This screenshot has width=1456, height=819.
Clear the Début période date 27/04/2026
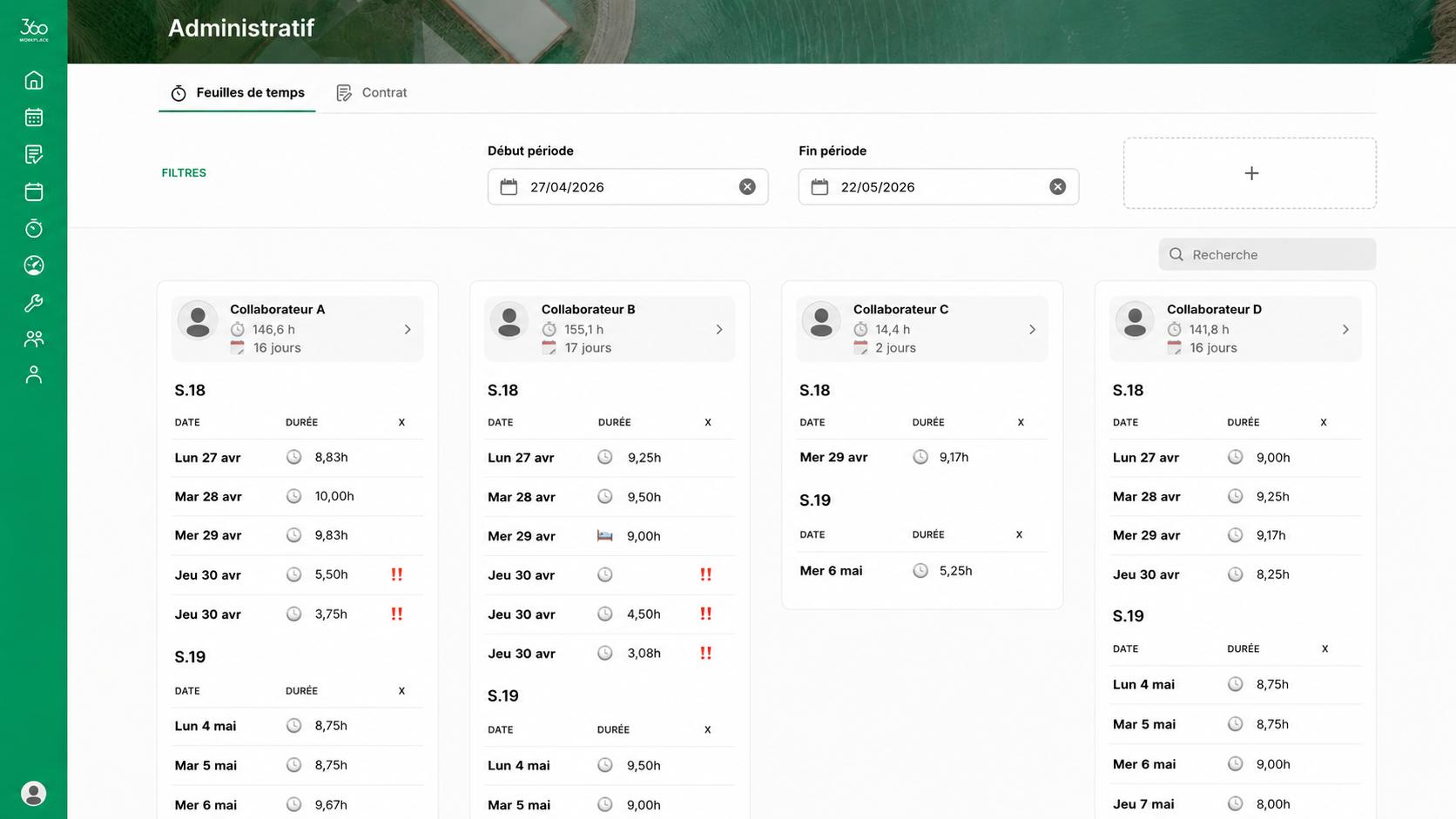point(747,187)
